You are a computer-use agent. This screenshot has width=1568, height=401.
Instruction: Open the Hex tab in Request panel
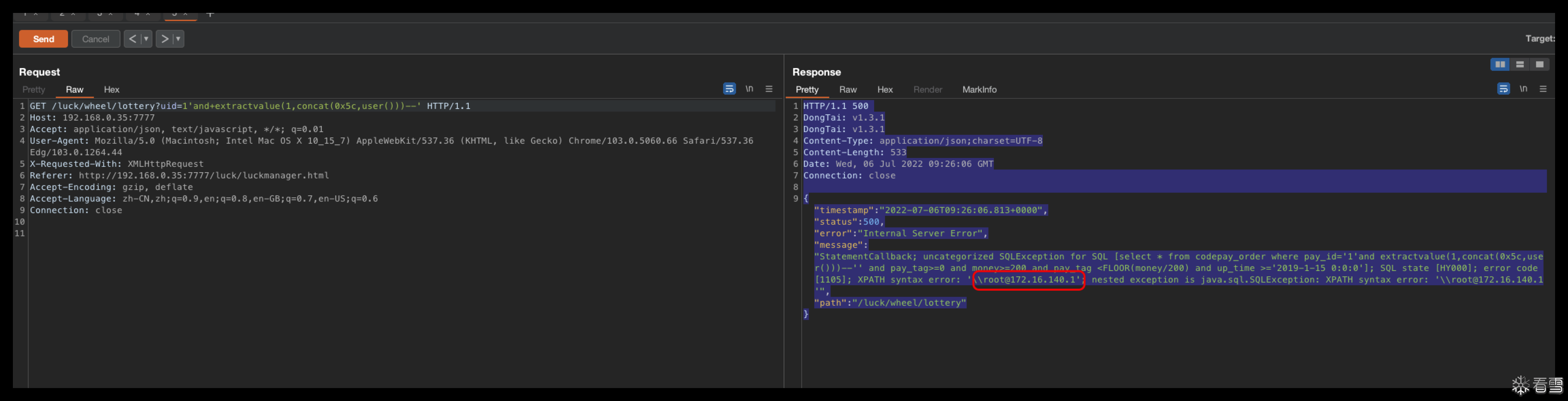click(111, 90)
